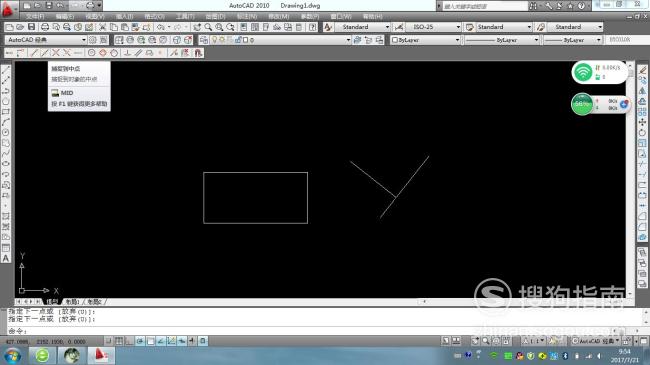The height and width of the screenshot is (365, 650).
Task: Select the Line tool in Draw toolbar
Action: coord(6,70)
